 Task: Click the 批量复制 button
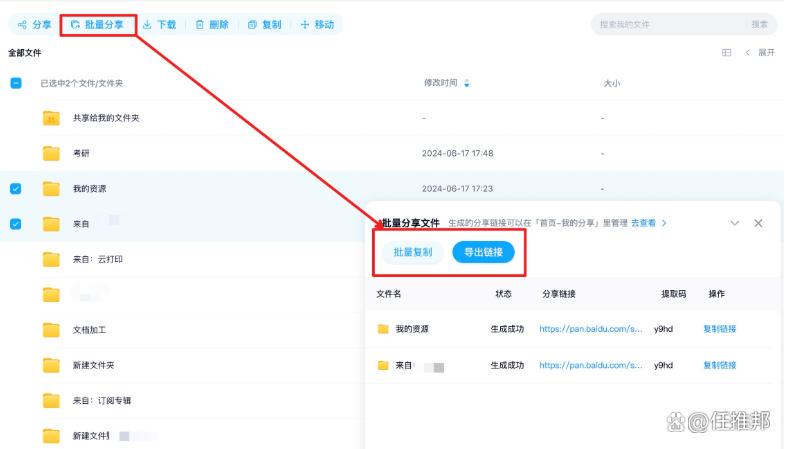pyautogui.click(x=413, y=252)
